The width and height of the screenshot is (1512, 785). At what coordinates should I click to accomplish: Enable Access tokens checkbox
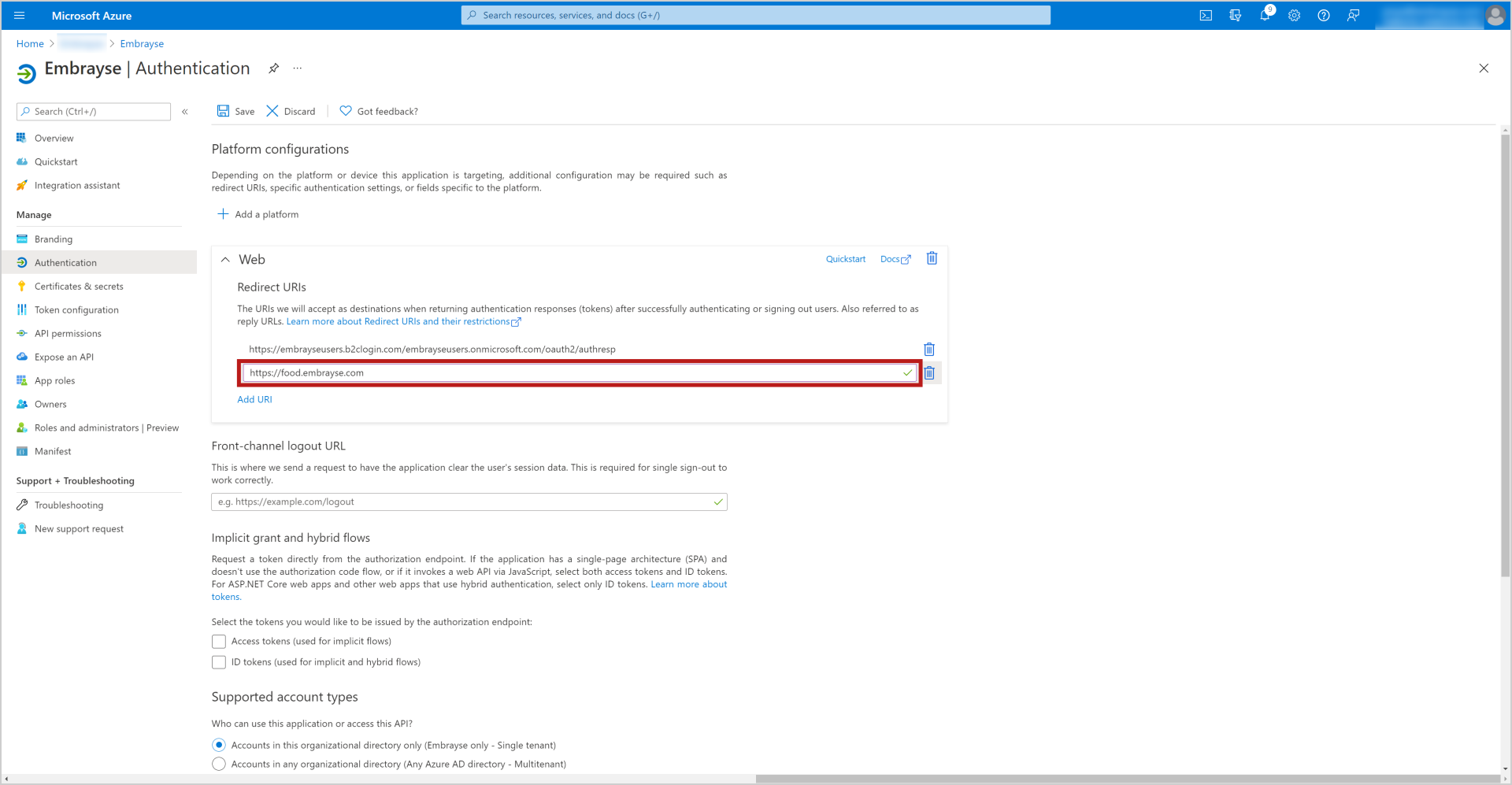[x=219, y=642]
